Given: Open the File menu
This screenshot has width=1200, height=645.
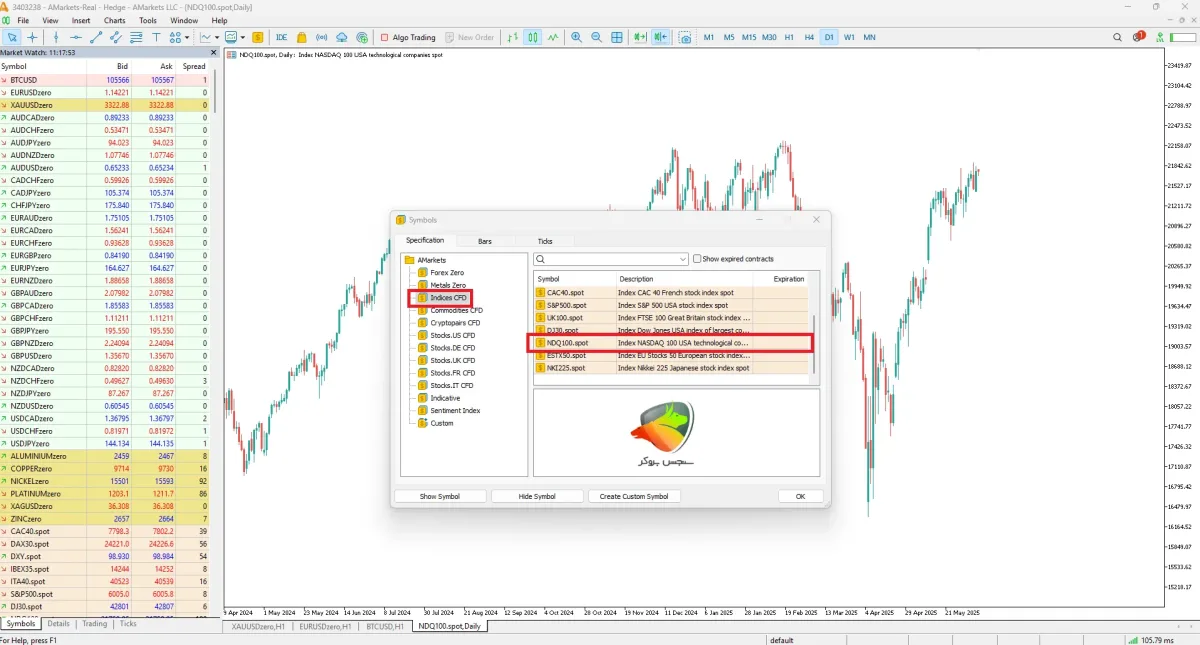Looking at the screenshot, I should point(23,20).
